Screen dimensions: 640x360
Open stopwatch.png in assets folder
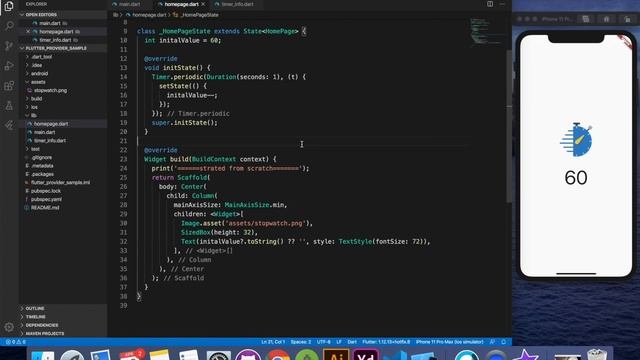click(x=50, y=90)
